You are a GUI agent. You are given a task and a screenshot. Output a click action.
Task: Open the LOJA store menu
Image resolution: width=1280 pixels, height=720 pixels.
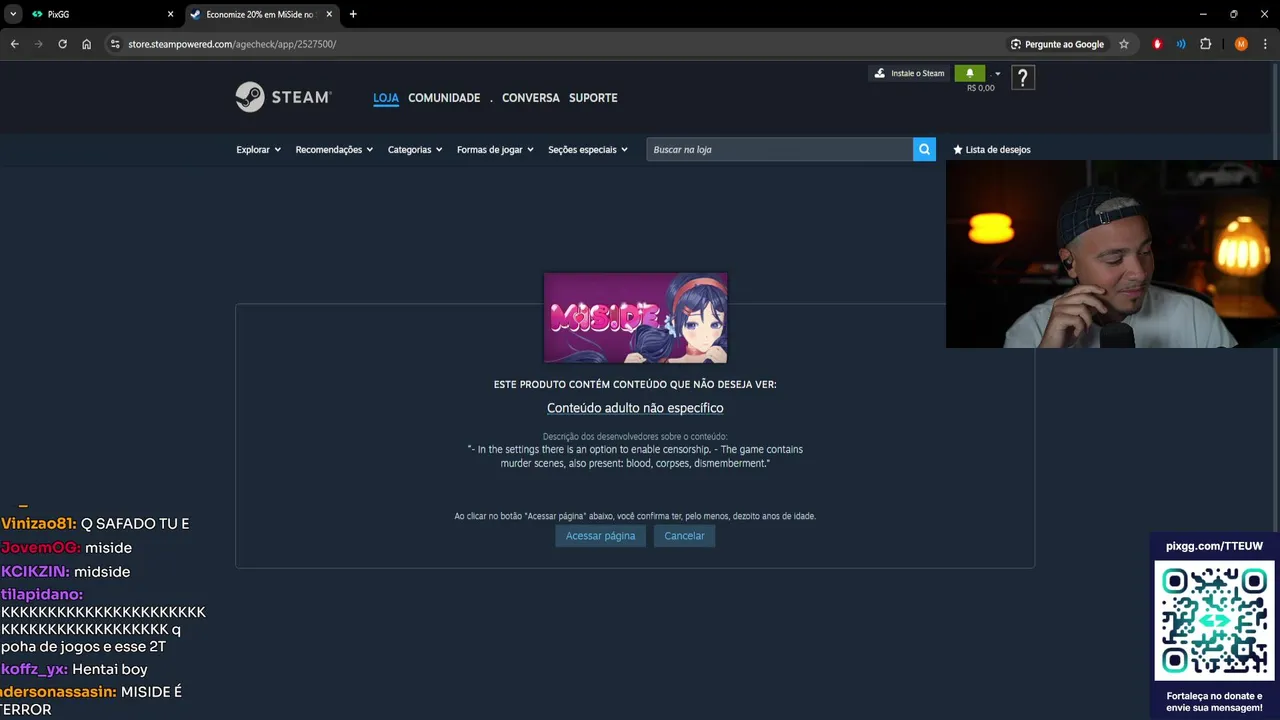386,98
